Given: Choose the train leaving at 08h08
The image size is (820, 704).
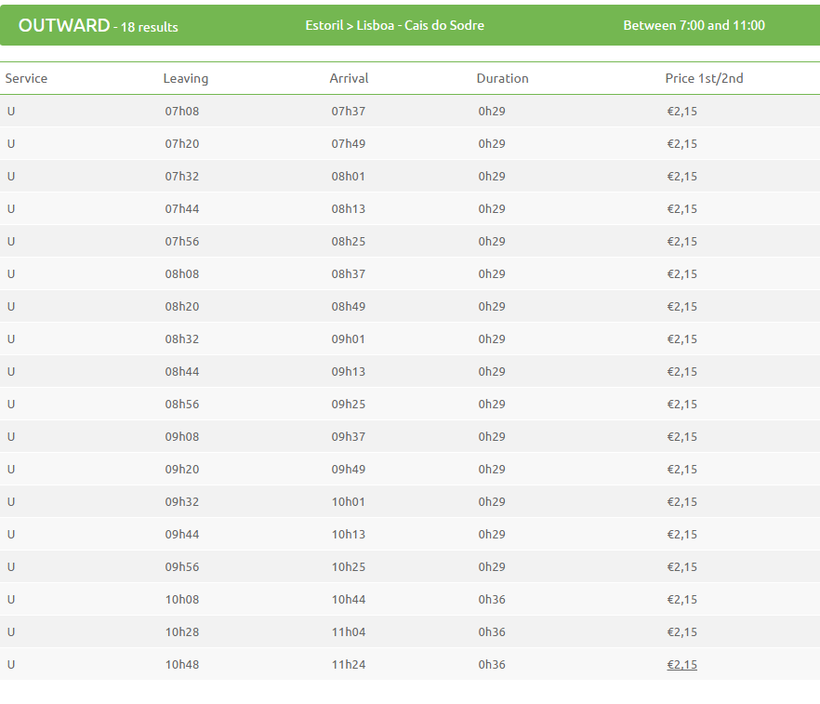Looking at the screenshot, I should (182, 274).
